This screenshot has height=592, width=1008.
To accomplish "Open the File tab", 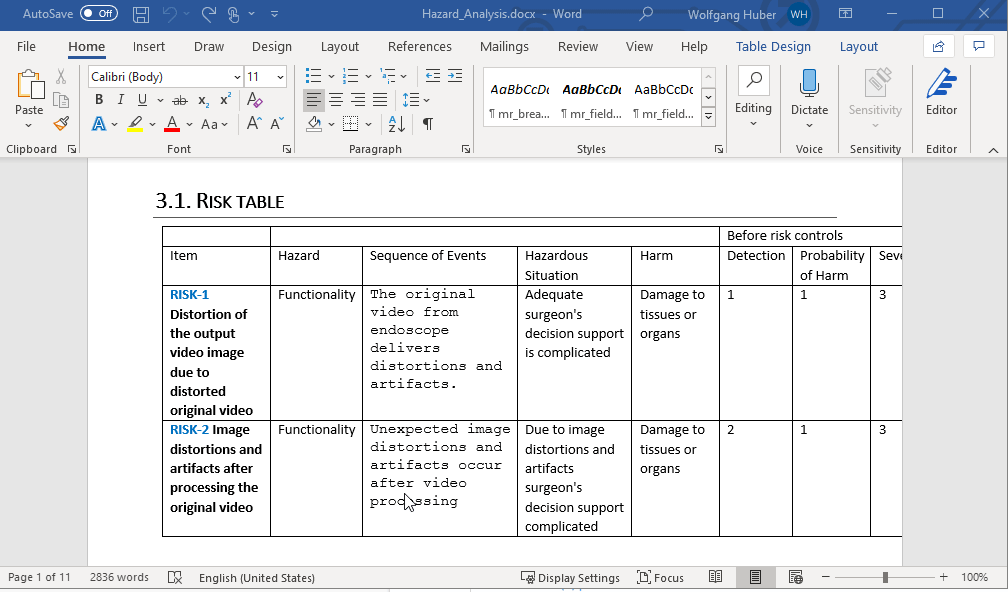I will click(26, 46).
